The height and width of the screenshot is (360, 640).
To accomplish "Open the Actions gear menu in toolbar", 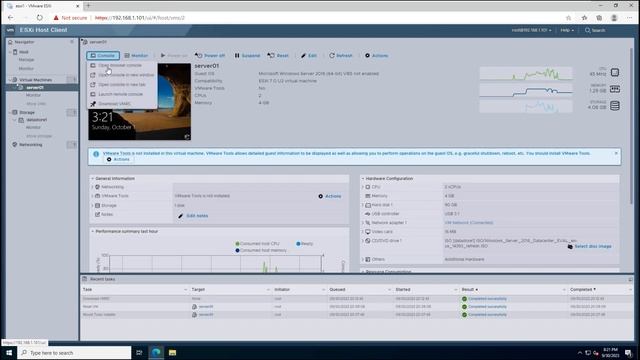I will (376, 56).
